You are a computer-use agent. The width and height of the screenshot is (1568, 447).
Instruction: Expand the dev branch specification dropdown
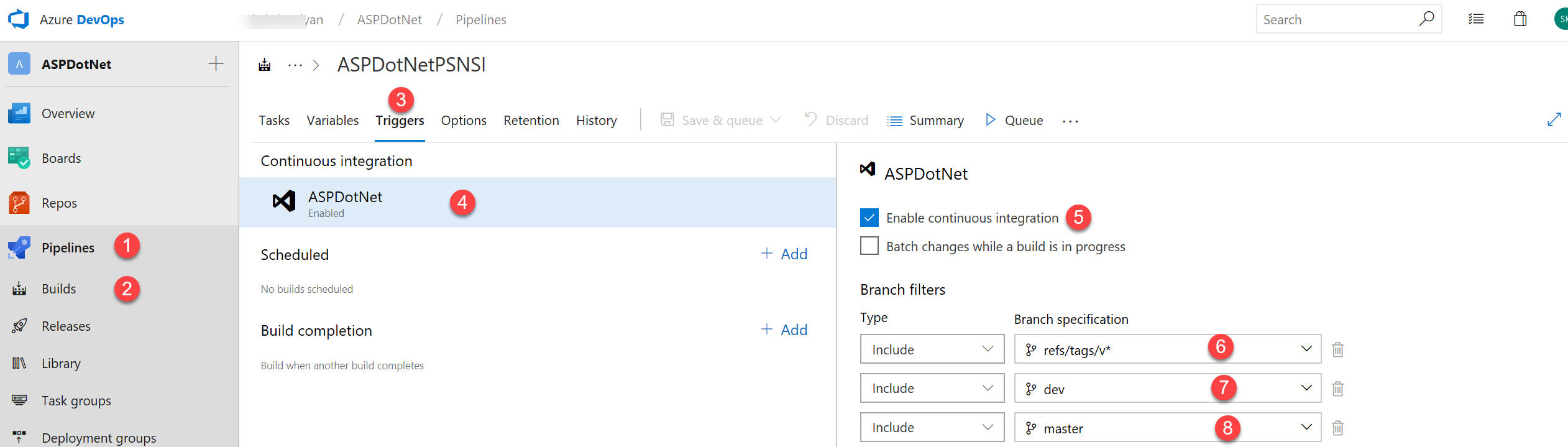pyautogui.click(x=1306, y=388)
